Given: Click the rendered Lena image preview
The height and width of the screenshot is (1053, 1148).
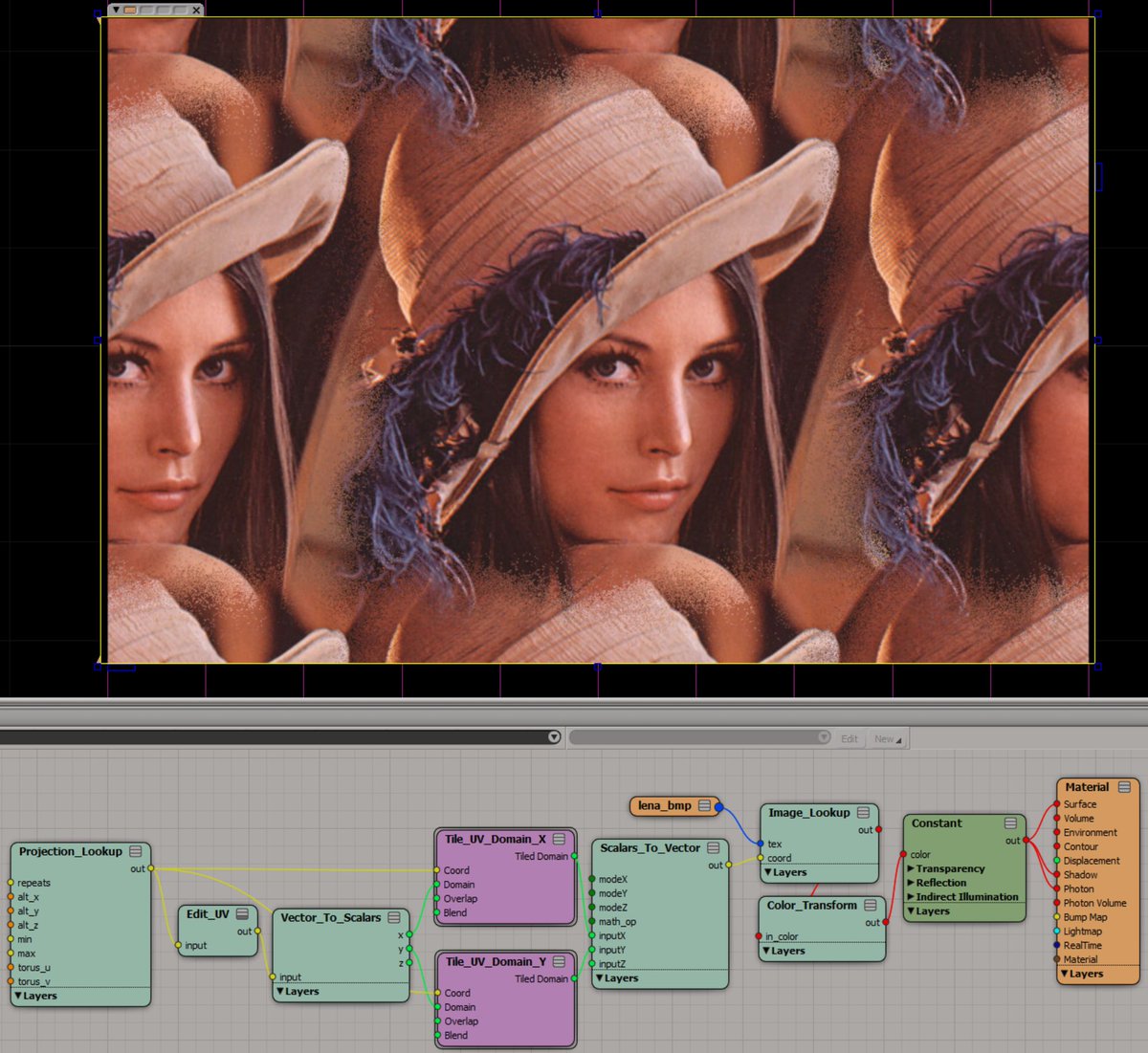Looking at the screenshot, I should (x=598, y=340).
